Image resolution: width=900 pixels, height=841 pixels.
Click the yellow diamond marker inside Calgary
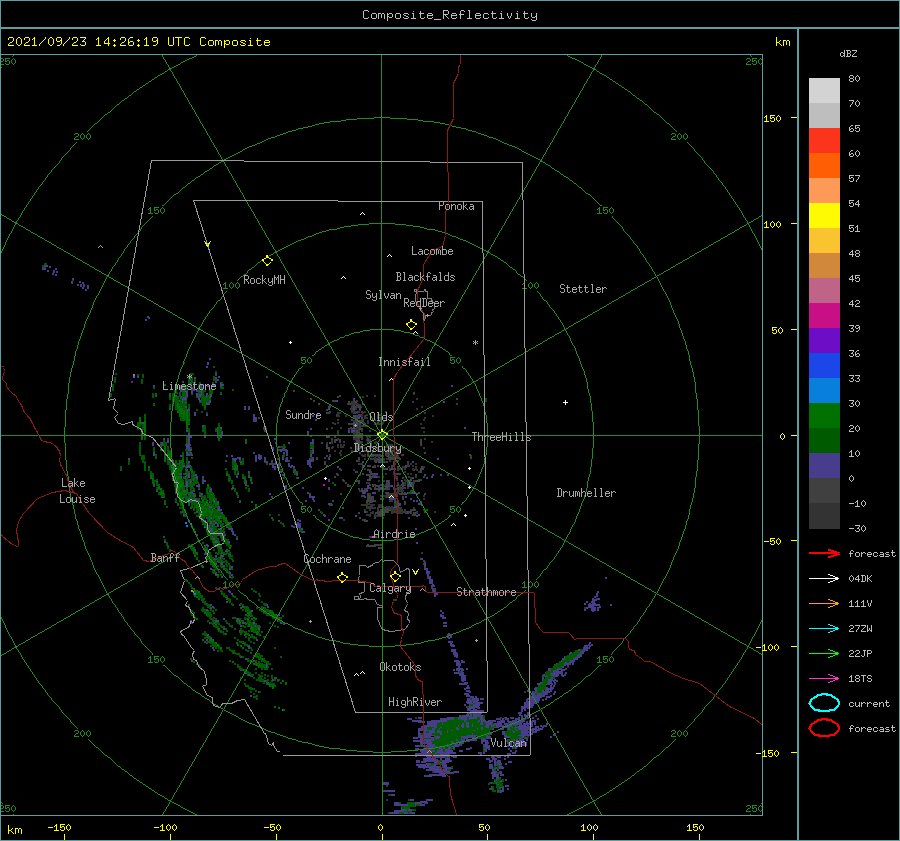coord(395,576)
